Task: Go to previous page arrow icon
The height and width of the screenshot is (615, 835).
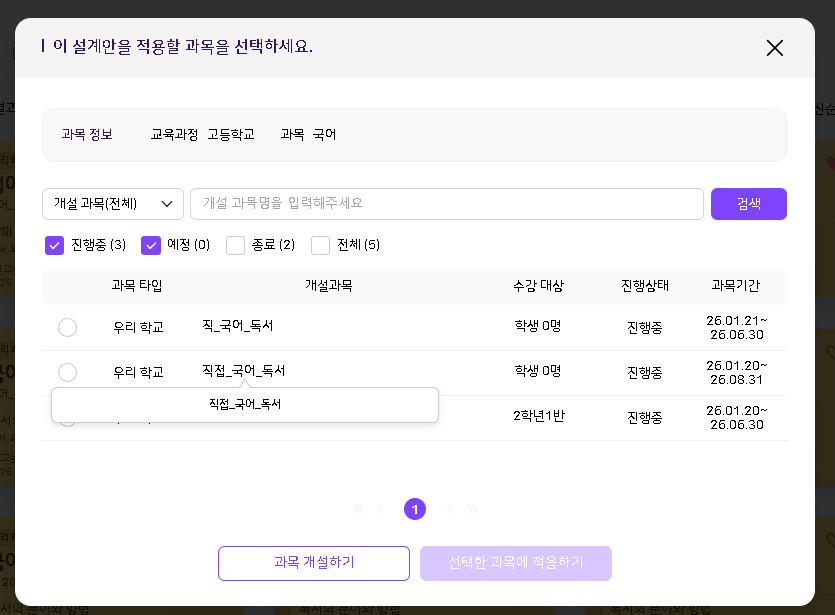Action: [380, 509]
